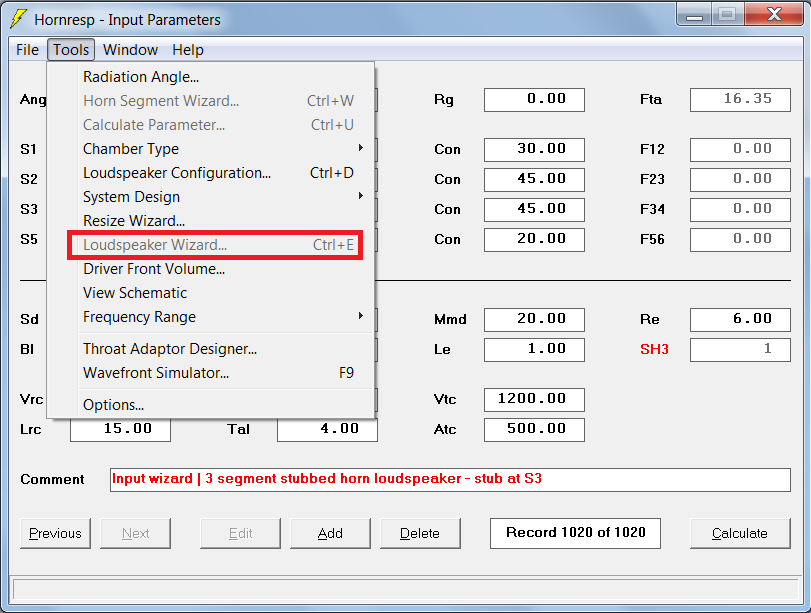811x613 pixels.
Task: Click the status bar at the bottom
Action: 406,589
